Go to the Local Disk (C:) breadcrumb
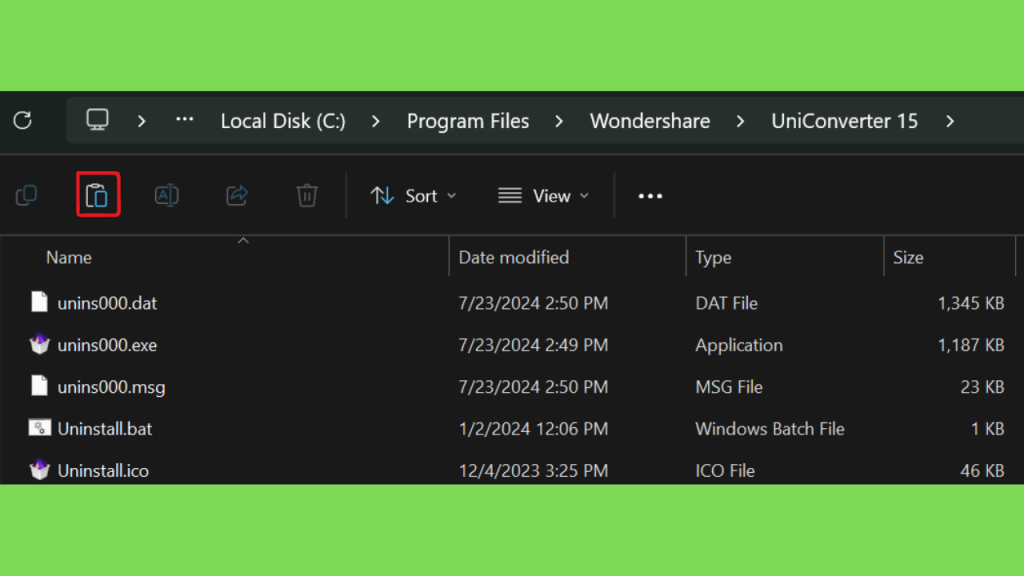This screenshot has height=576, width=1024. pos(283,121)
